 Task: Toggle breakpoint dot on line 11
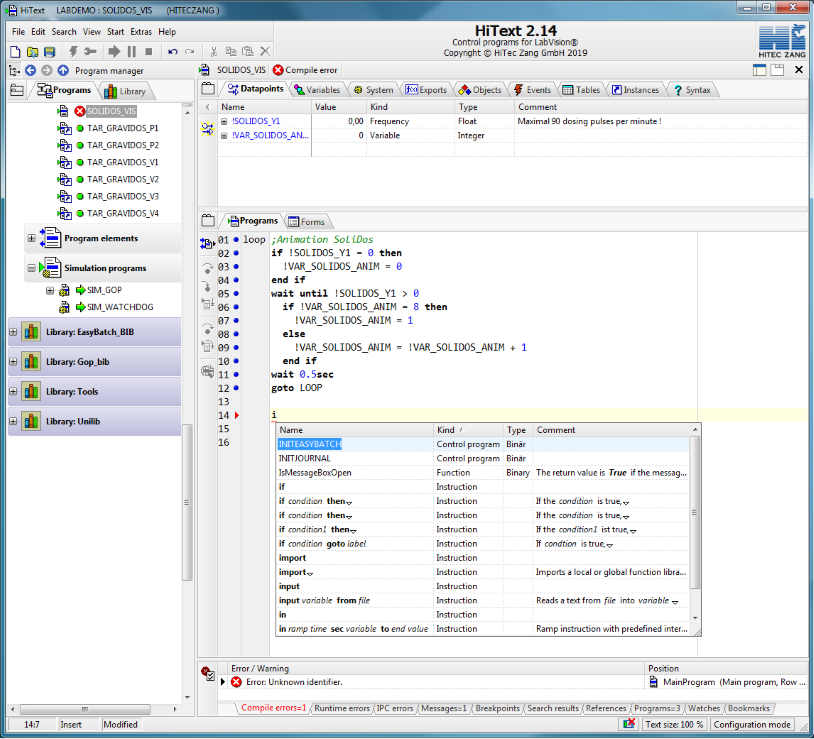coord(236,374)
